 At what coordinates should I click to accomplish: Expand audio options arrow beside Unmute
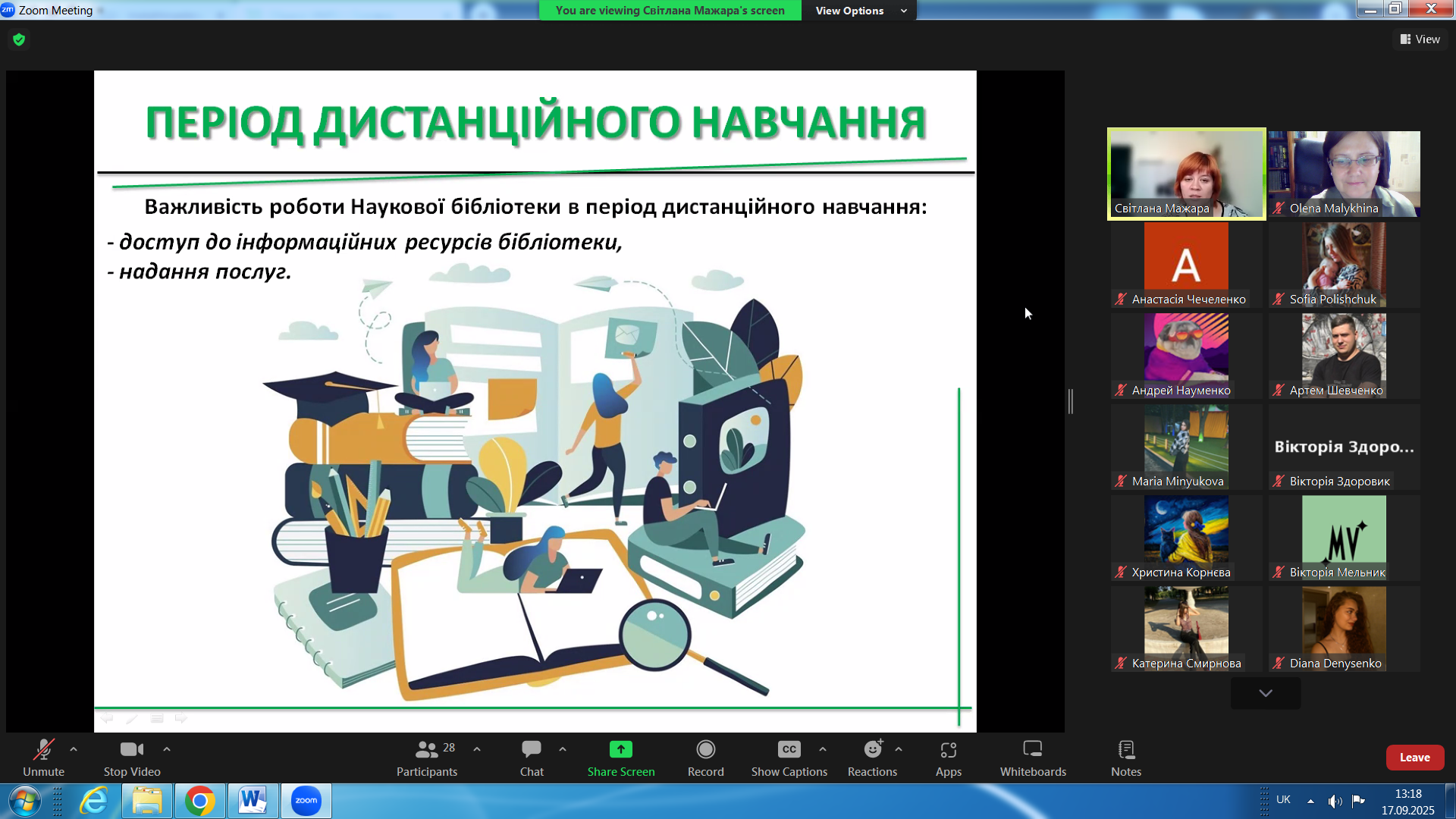pos(74,749)
